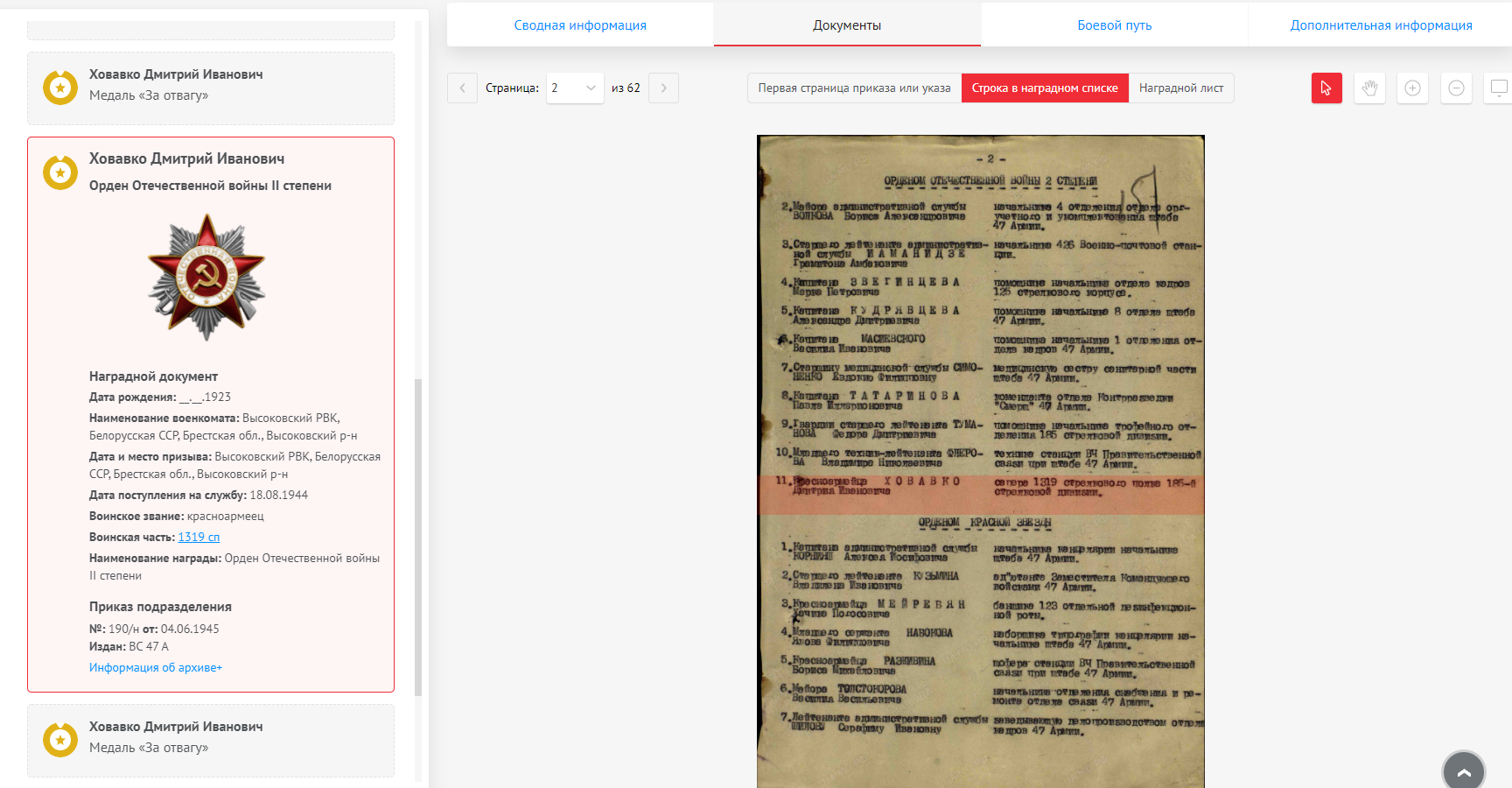Zoom out of the document image
Screen dimensions: 1512x788
(x=1456, y=88)
